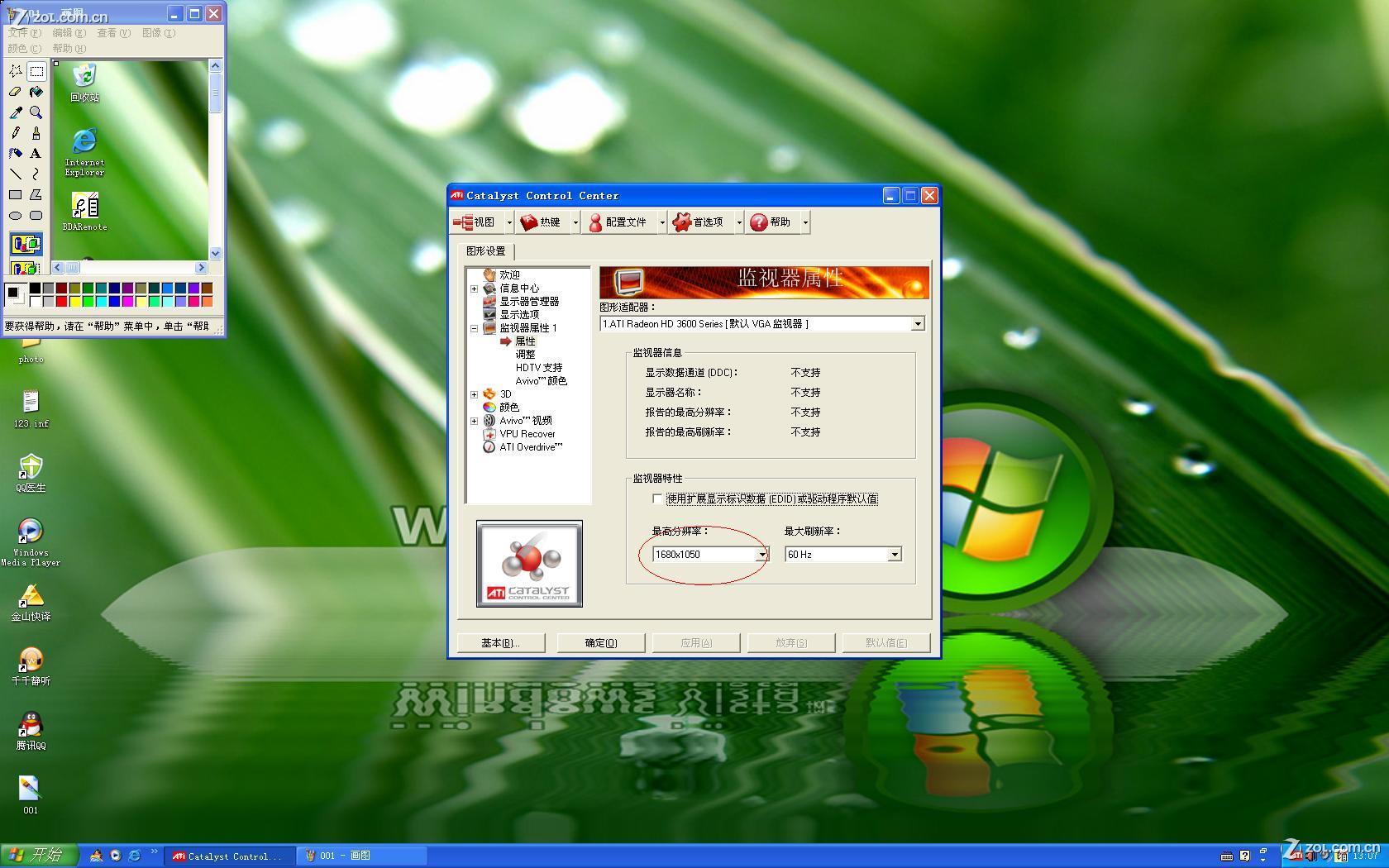Screen dimensions: 1389x868
Task: Pick the Polygon tool in Paint
Action: (36, 195)
